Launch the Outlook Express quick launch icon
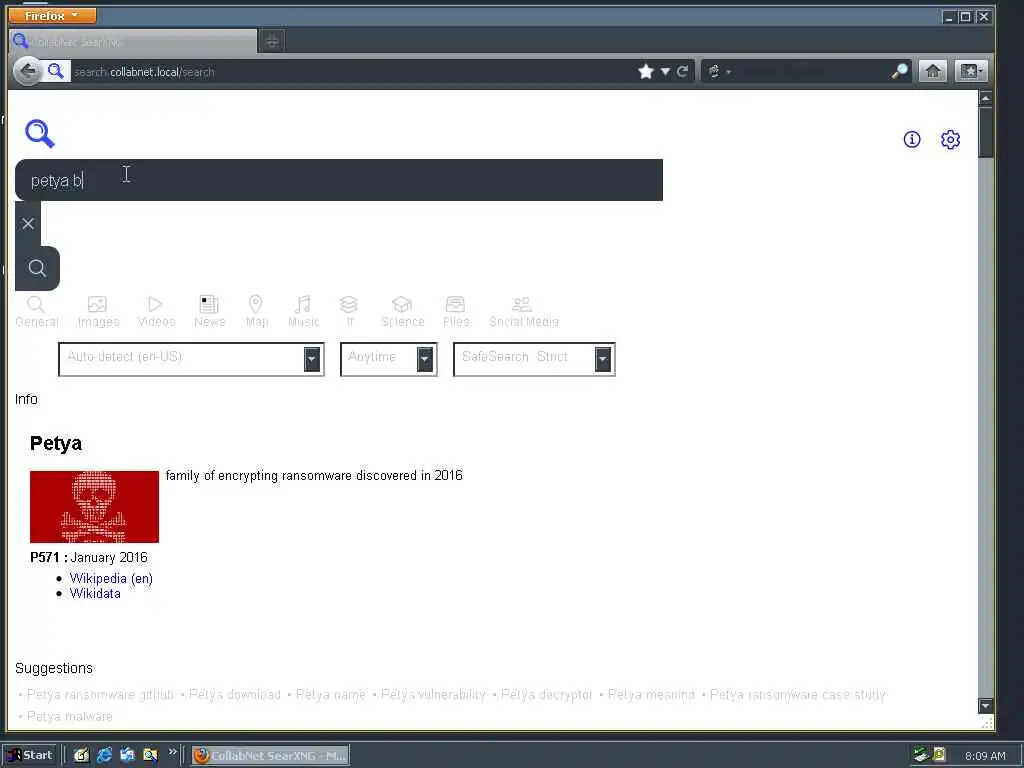Screen dimensions: 1024x768 [x=127, y=755]
